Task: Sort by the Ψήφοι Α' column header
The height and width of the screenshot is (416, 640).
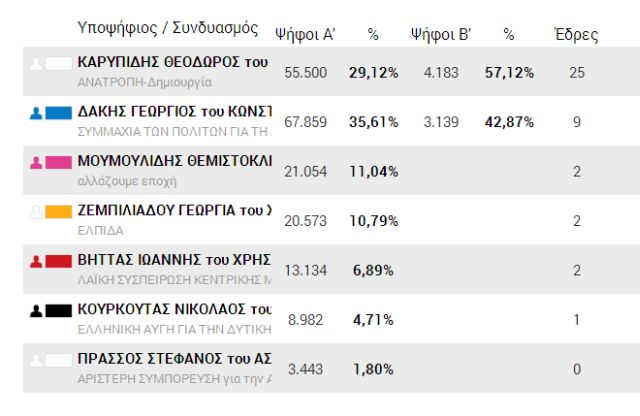Action: click(304, 35)
